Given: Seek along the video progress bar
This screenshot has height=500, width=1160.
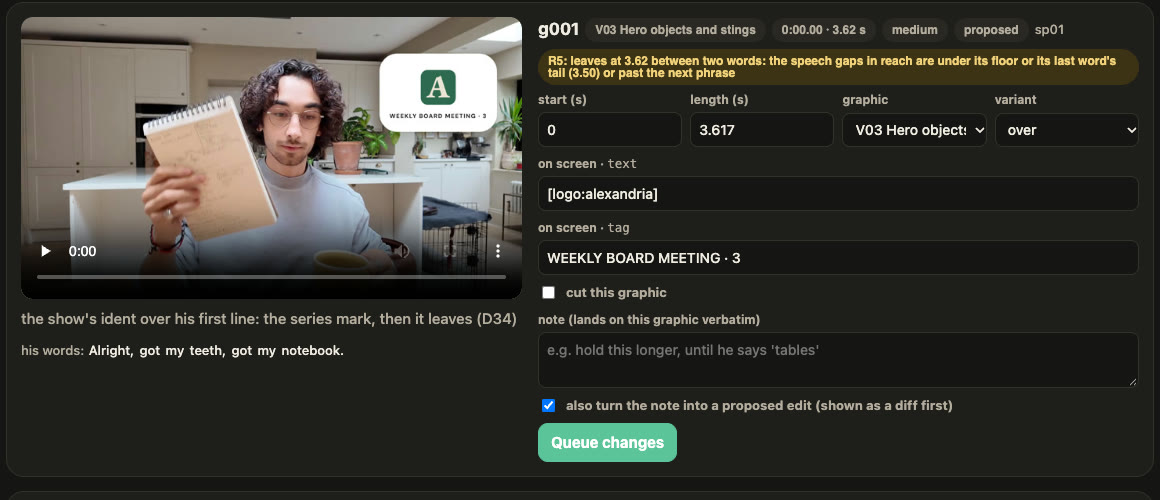Looking at the screenshot, I should [271, 277].
